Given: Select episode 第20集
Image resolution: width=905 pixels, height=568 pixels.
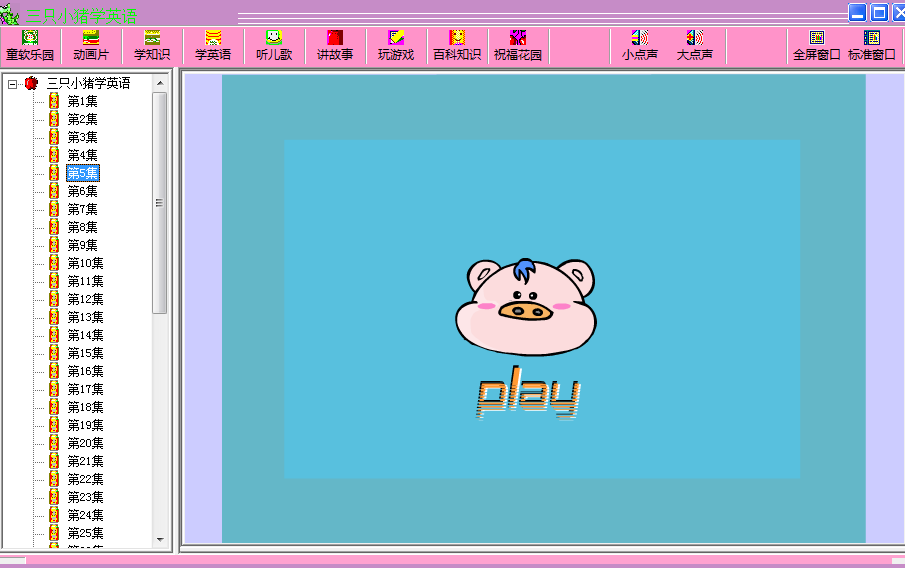Looking at the screenshot, I should [85, 443].
